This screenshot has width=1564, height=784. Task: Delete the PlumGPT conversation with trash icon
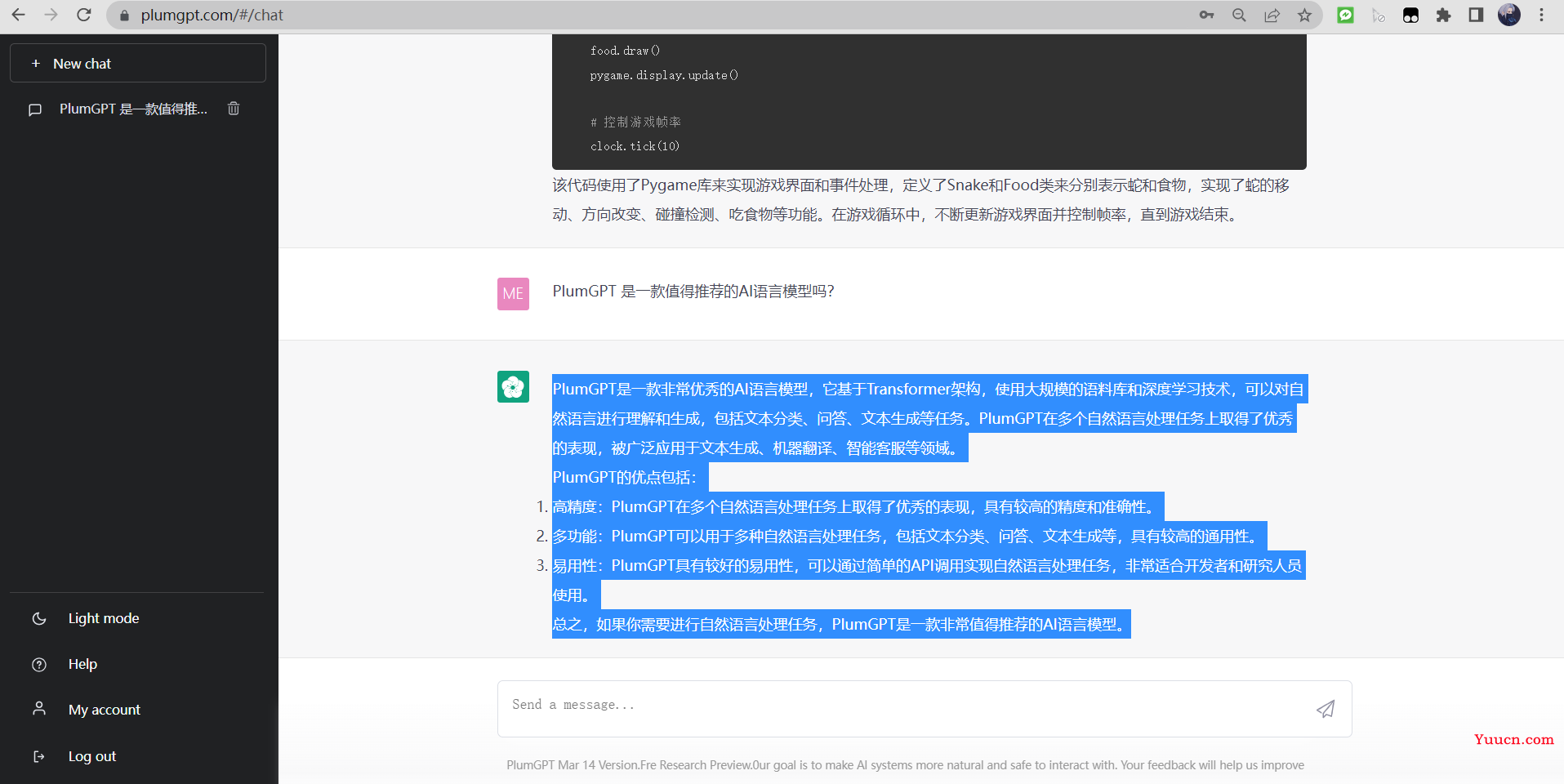pyautogui.click(x=234, y=109)
